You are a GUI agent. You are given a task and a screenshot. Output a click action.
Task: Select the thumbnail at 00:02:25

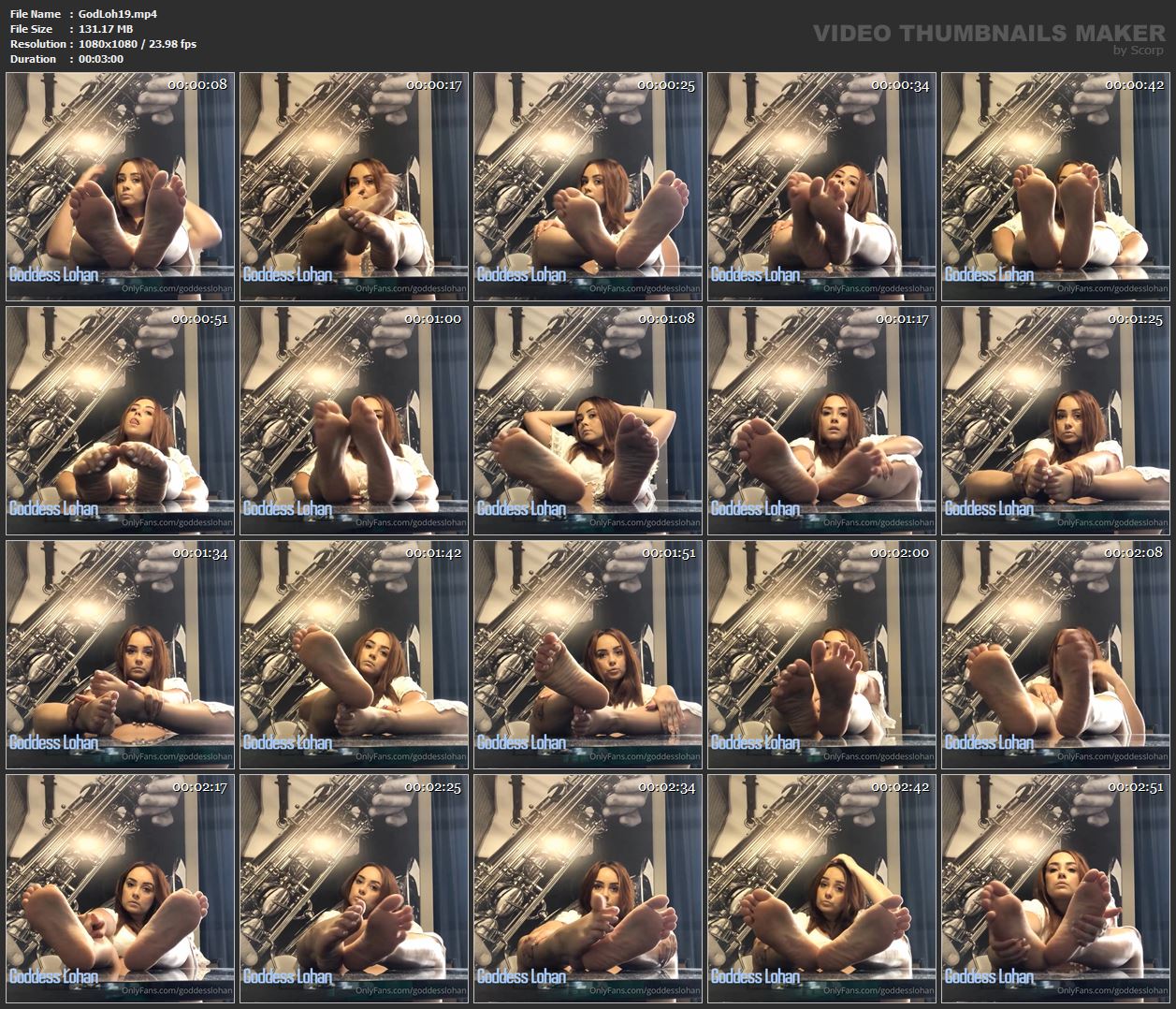[354, 889]
